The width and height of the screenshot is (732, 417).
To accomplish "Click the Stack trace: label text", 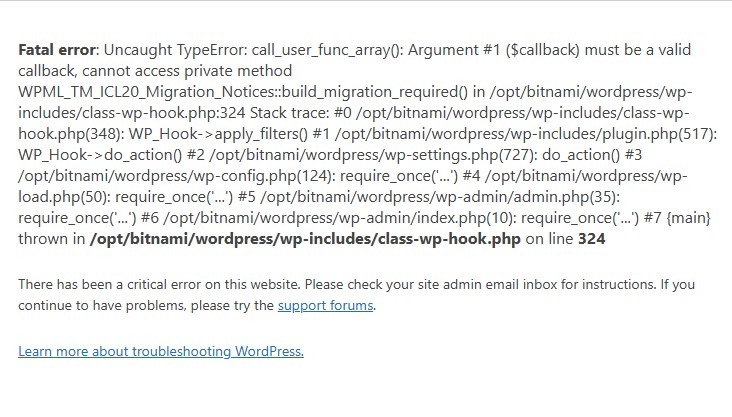I will pyautogui.click(x=289, y=113).
